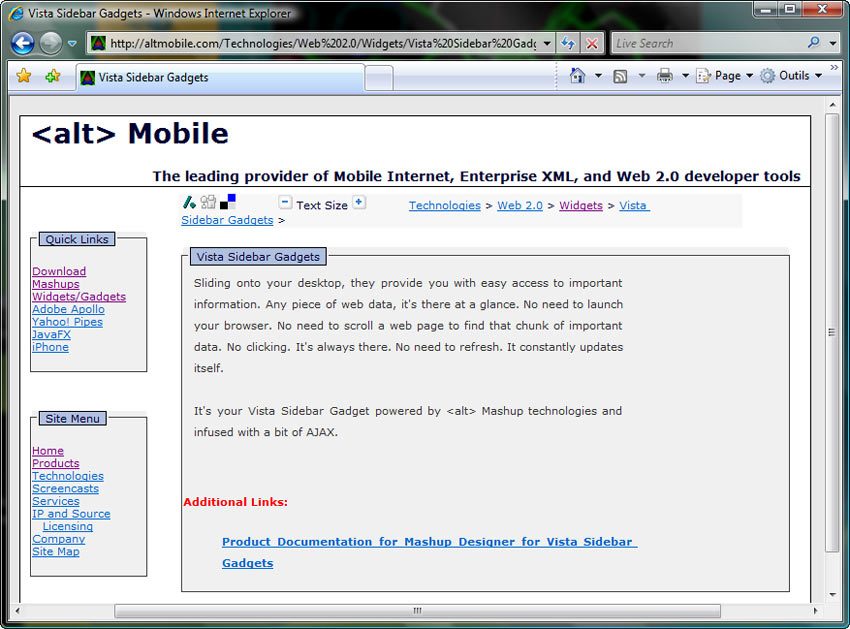Follow the Technologies breadcrumb link
This screenshot has width=850, height=629.
[445, 206]
